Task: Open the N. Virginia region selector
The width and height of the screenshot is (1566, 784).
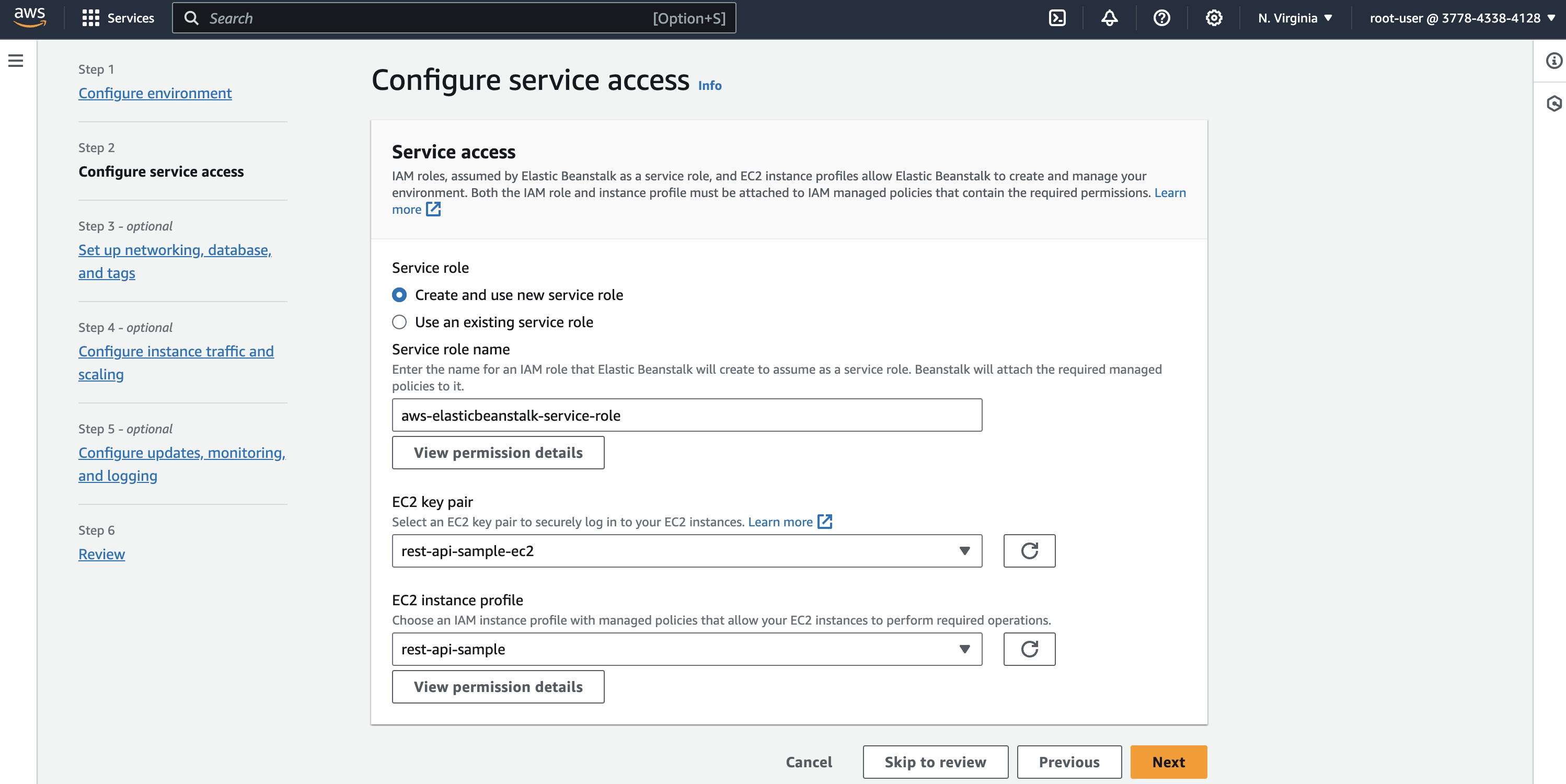Action: [1295, 18]
